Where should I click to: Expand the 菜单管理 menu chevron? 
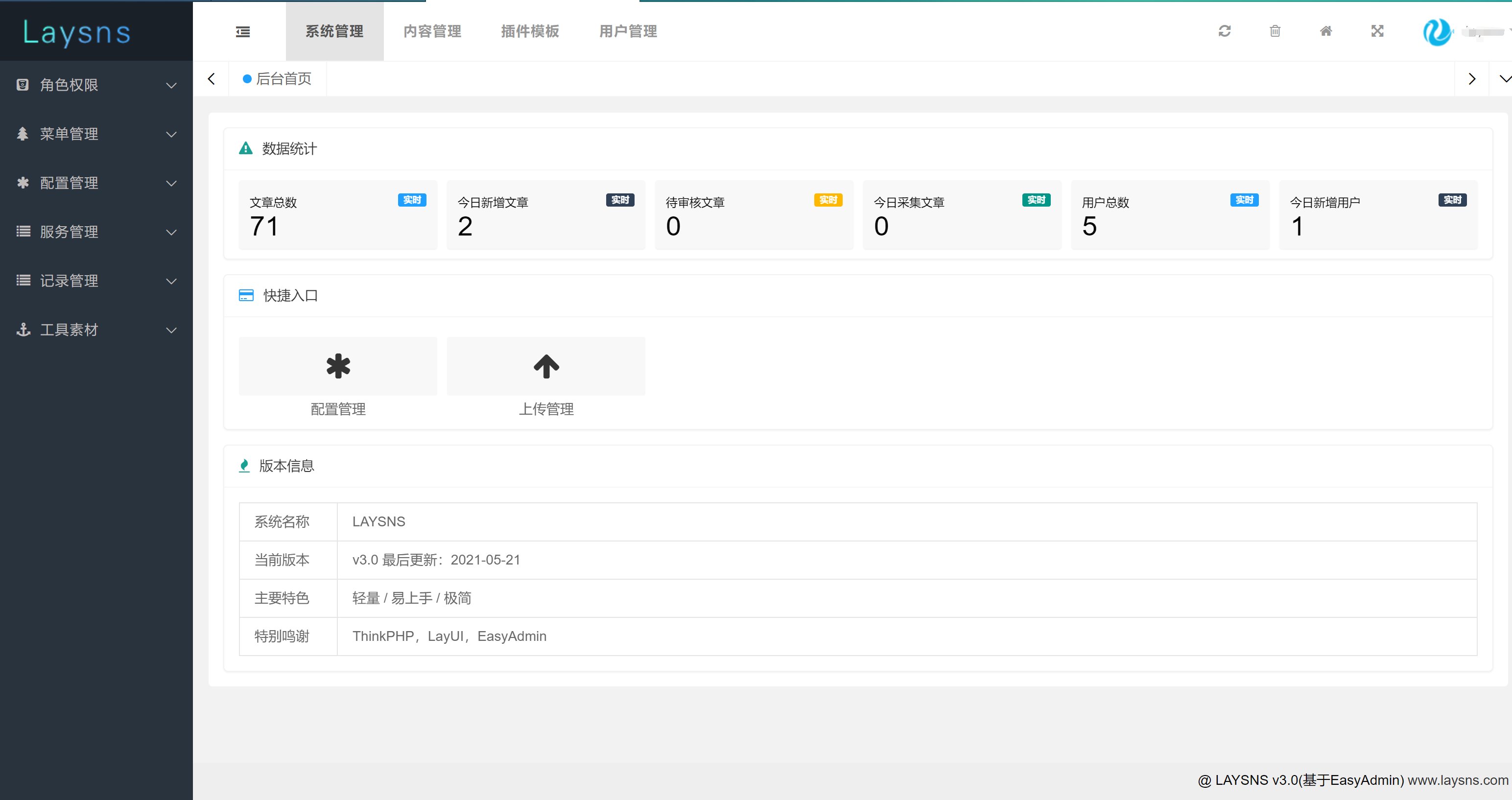[171, 135]
